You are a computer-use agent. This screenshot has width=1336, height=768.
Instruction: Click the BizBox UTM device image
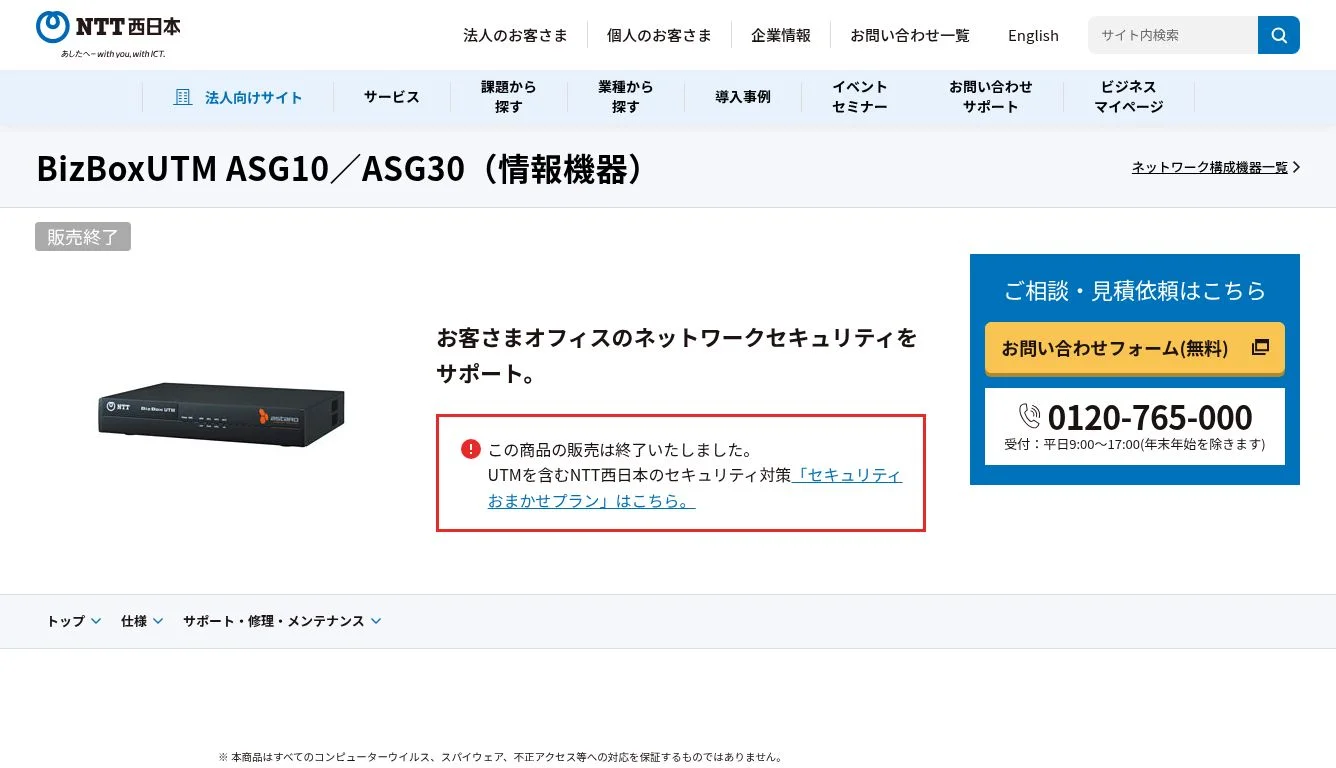[222, 416]
